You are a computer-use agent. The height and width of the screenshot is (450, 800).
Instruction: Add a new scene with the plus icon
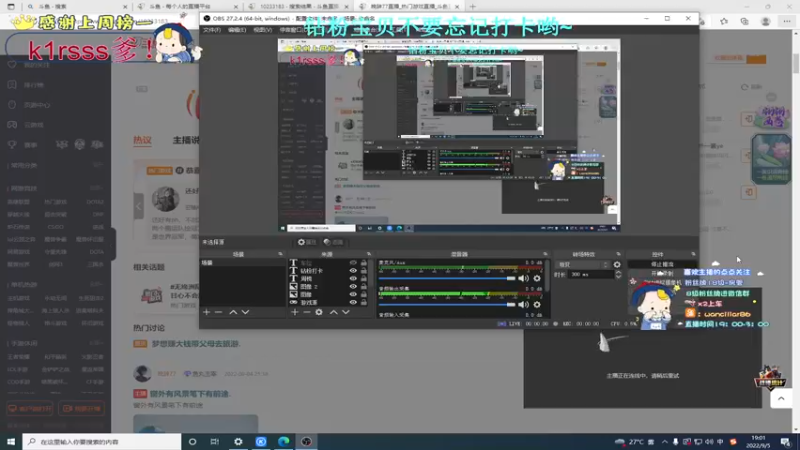coord(206,312)
